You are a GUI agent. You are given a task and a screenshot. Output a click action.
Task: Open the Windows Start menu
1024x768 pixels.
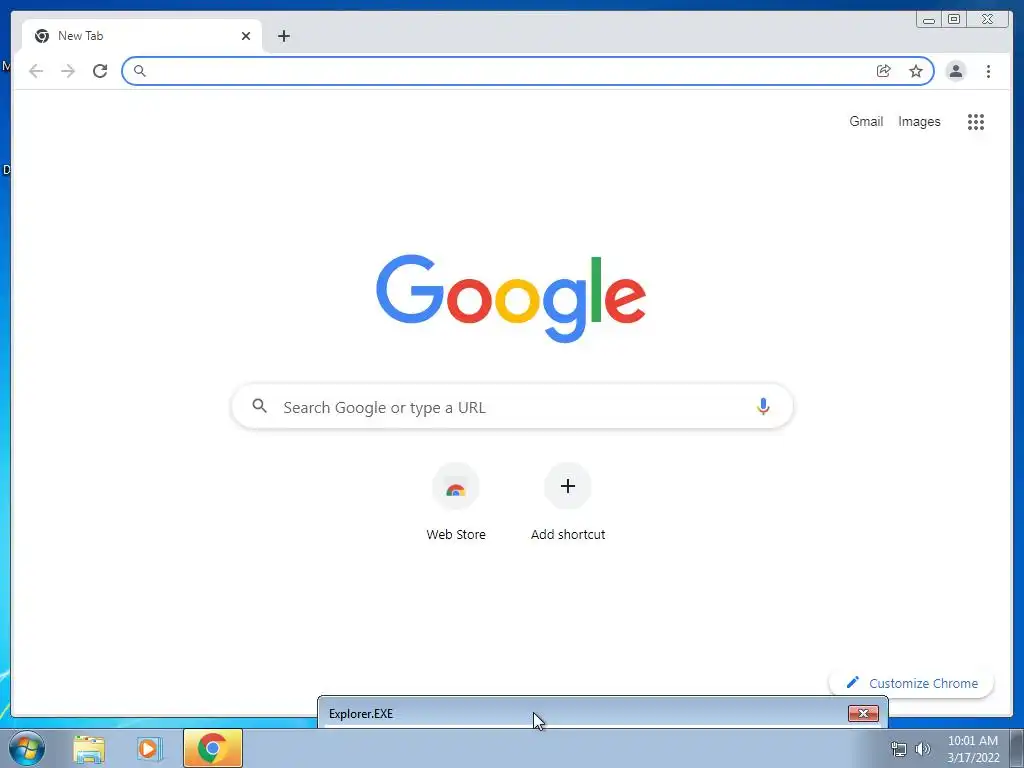pos(27,748)
